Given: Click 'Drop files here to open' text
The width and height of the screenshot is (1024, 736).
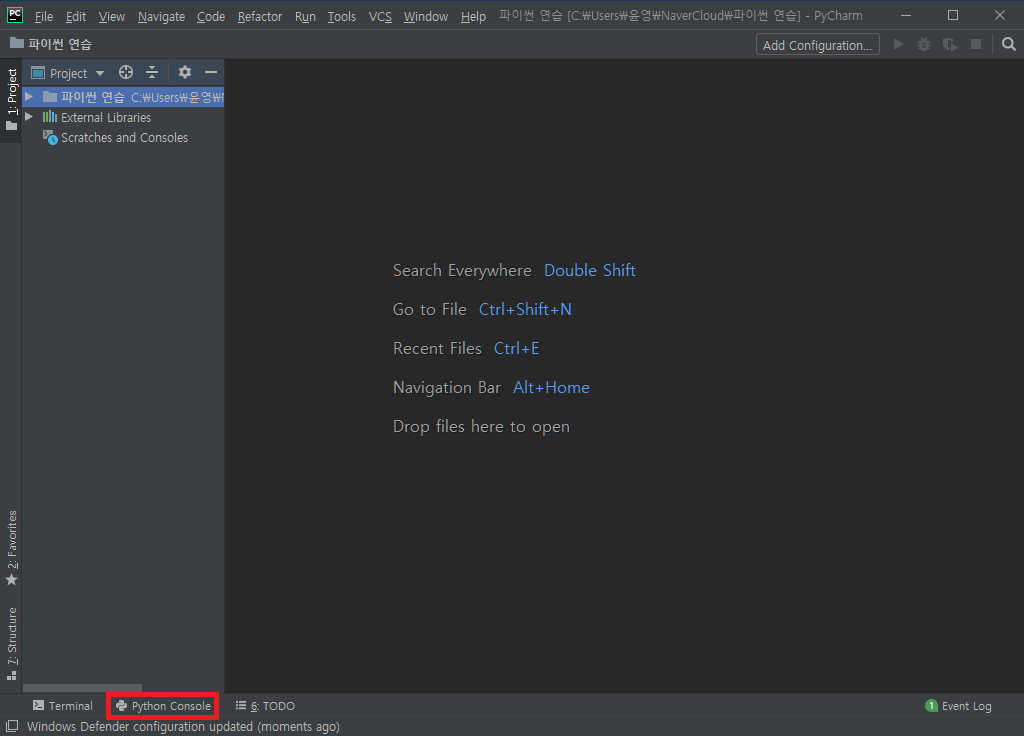Looking at the screenshot, I should [x=481, y=427].
